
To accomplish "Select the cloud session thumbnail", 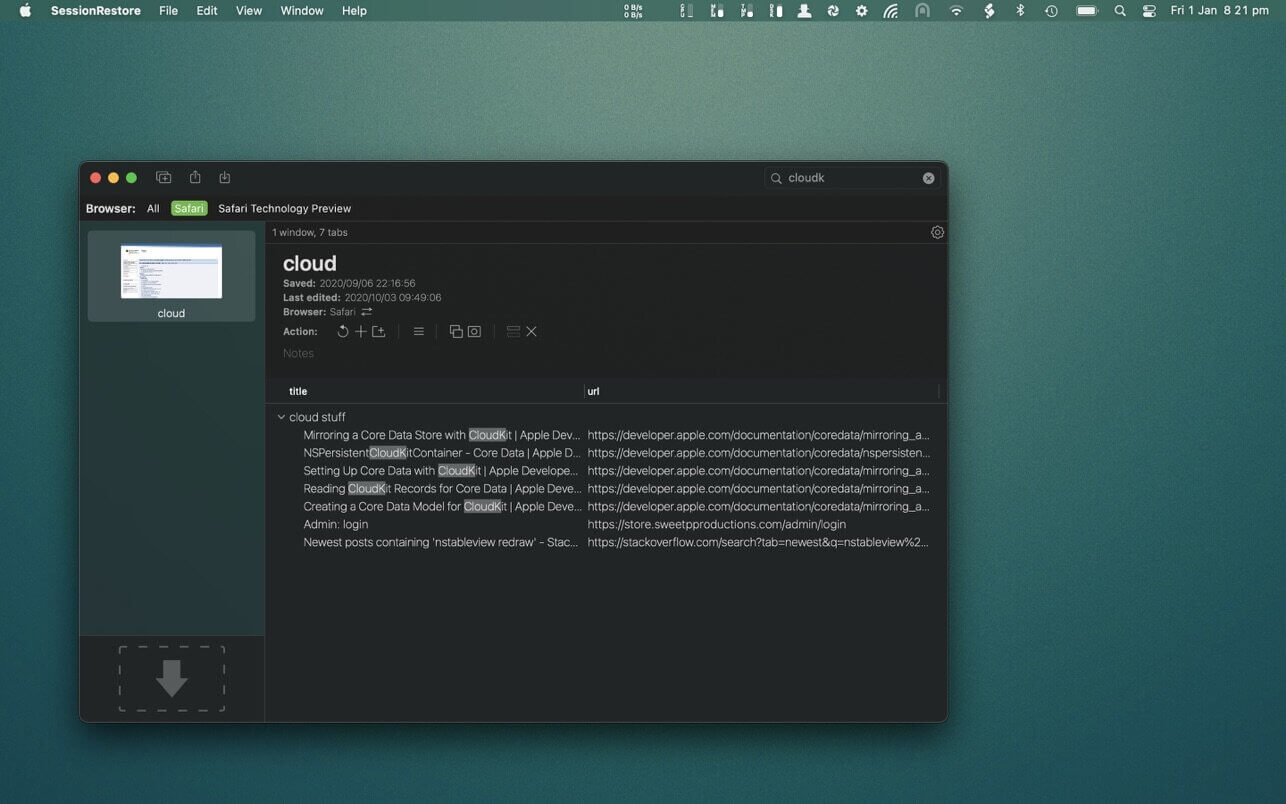I will [x=171, y=276].
